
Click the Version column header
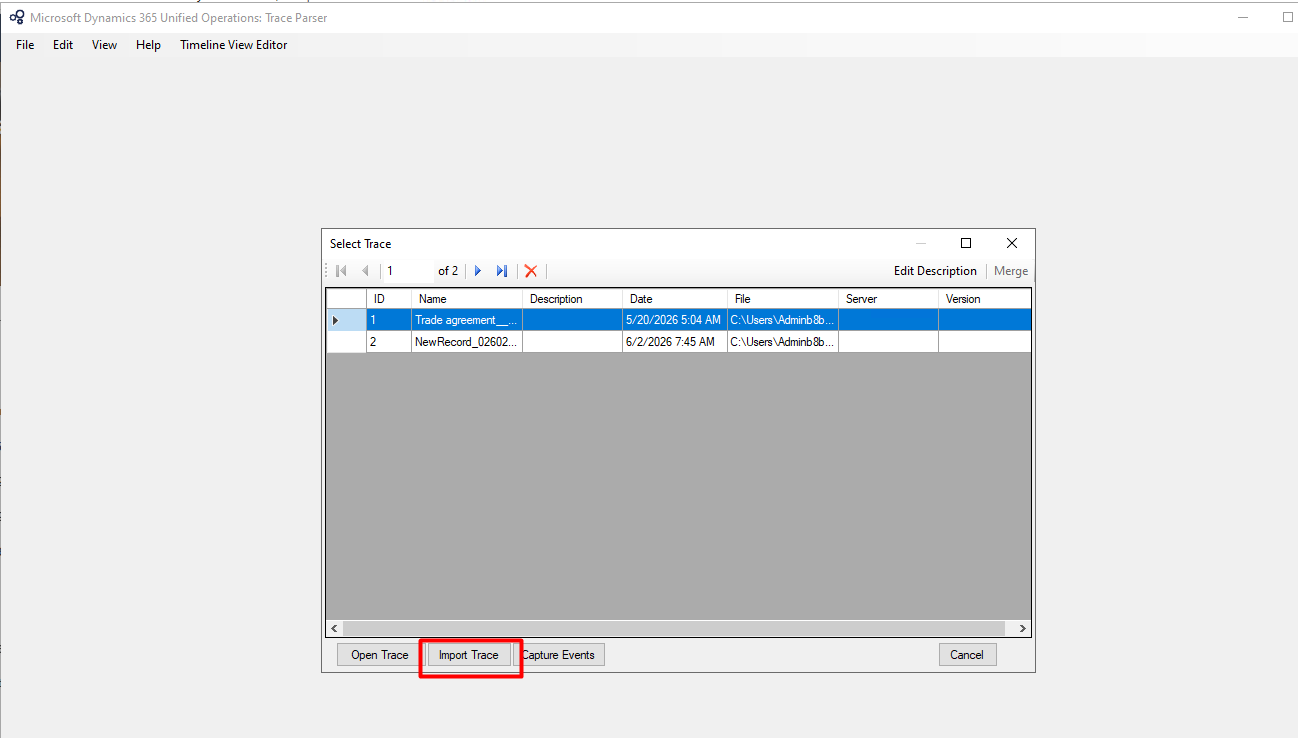pos(984,299)
